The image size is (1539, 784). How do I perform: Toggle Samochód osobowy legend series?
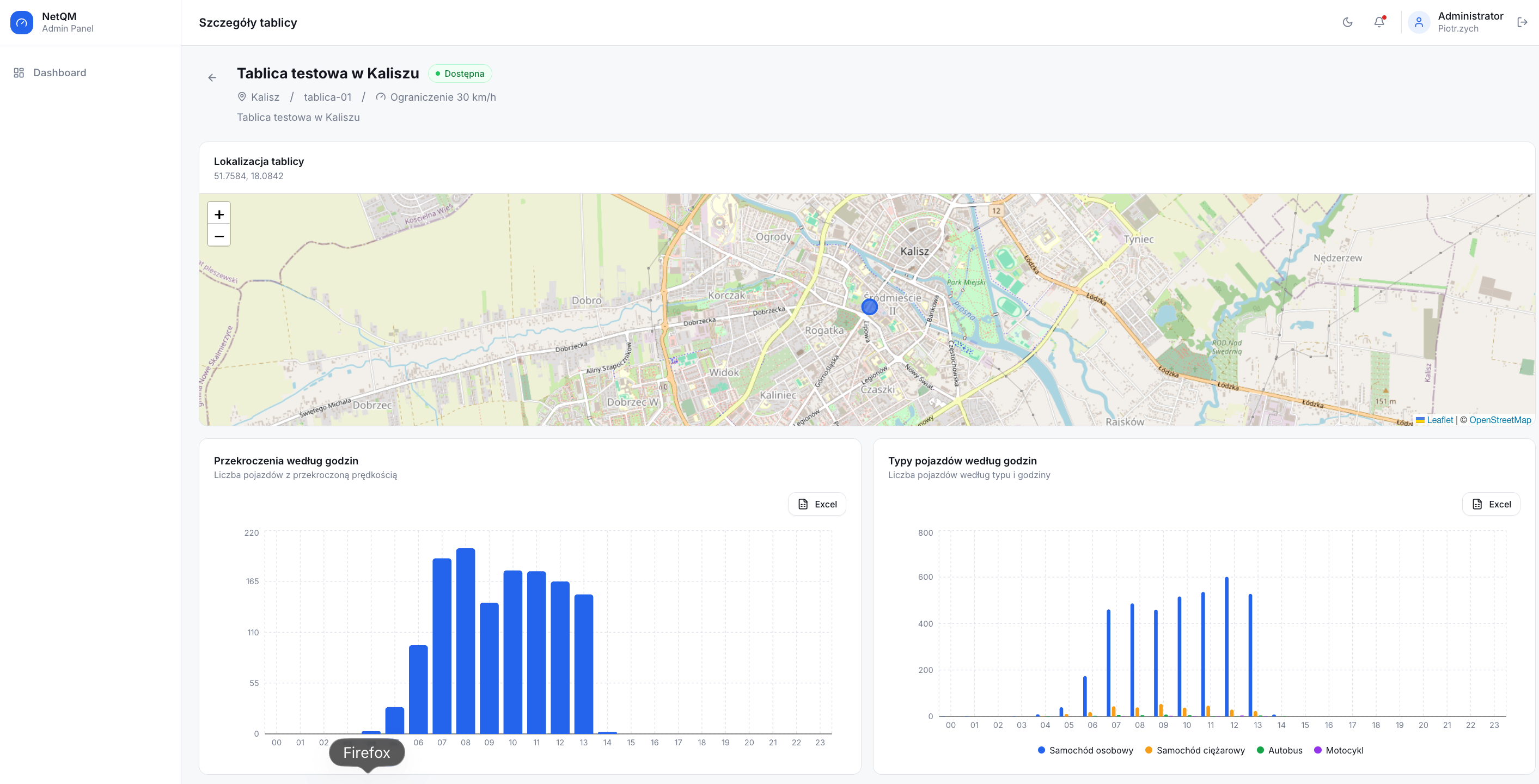[x=1085, y=750]
